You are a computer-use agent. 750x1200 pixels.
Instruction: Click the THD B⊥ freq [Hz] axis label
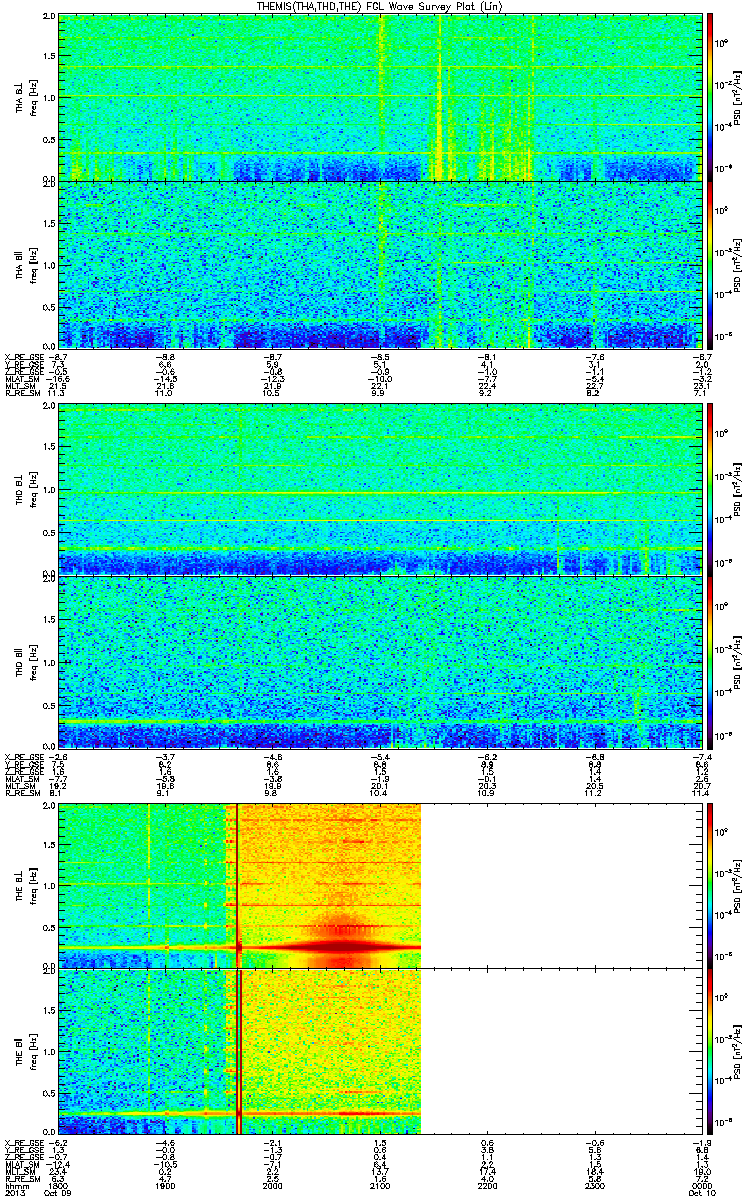25,488
